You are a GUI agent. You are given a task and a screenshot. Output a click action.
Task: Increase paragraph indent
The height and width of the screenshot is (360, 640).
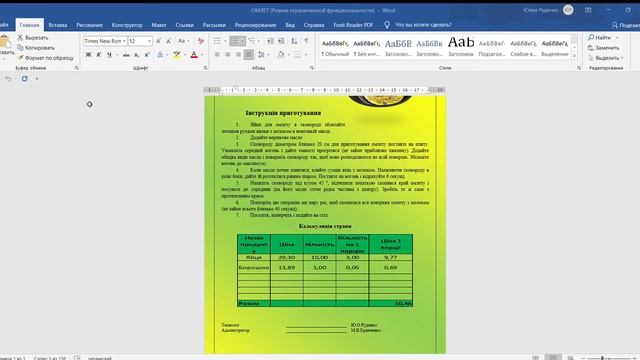tap(281, 41)
